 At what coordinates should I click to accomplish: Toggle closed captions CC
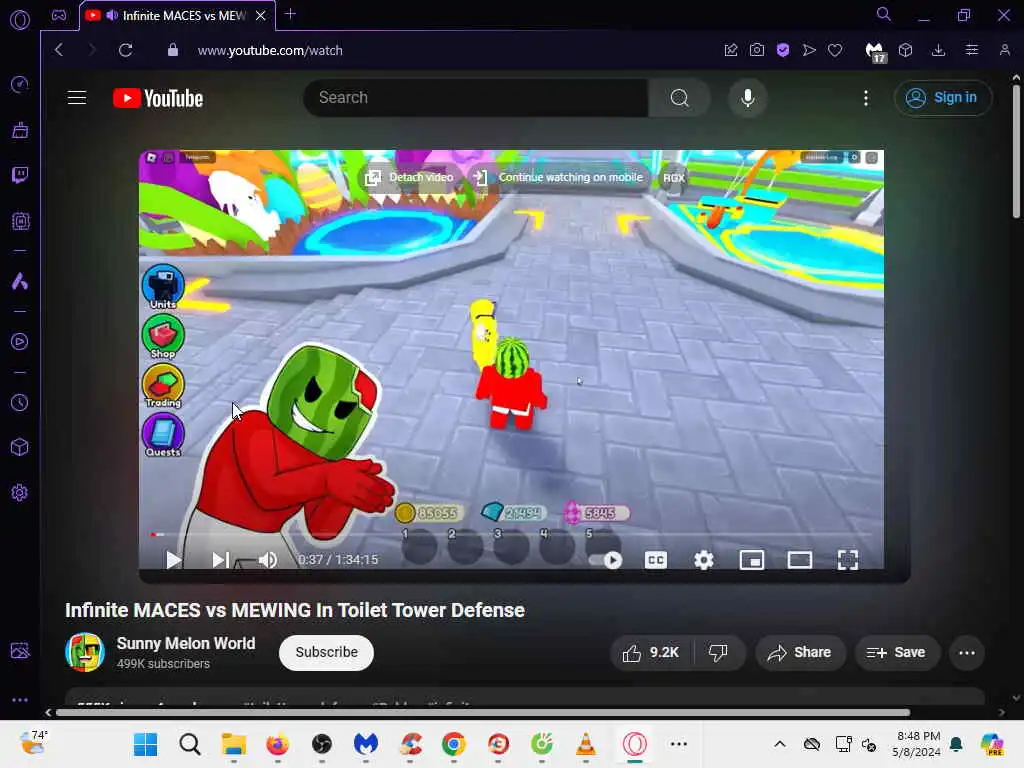pyautogui.click(x=656, y=560)
